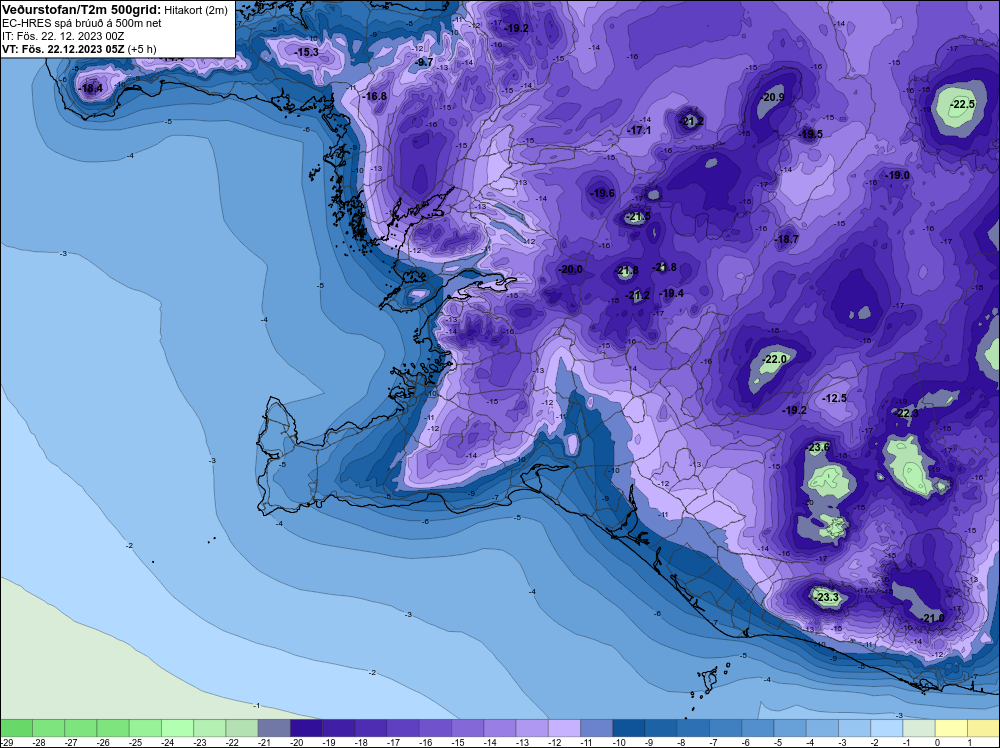Click the -20.9 temperature label
This screenshot has height=748, width=1000.
[773, 97]
